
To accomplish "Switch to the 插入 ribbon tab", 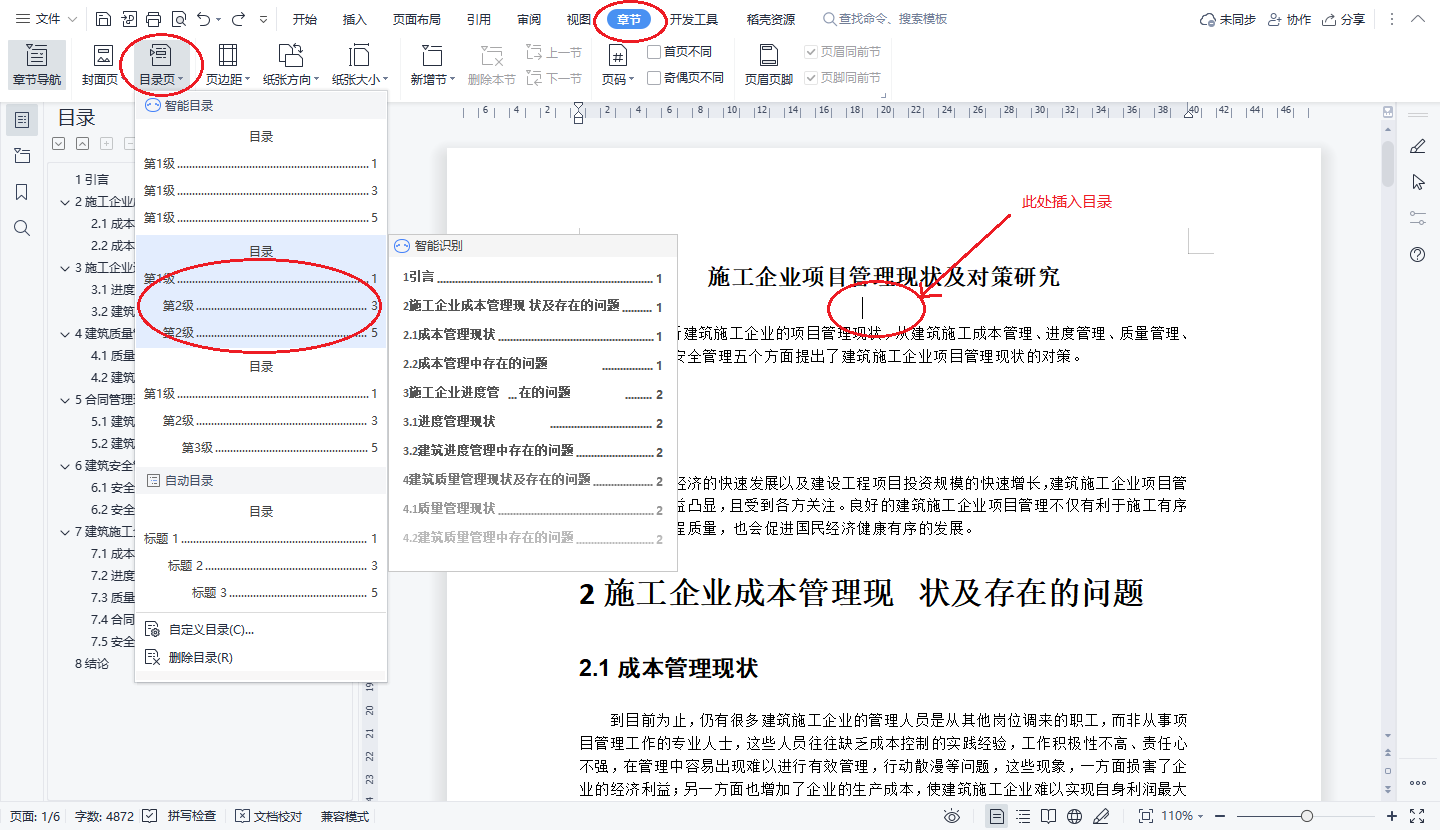I will (x=353, y=18).
